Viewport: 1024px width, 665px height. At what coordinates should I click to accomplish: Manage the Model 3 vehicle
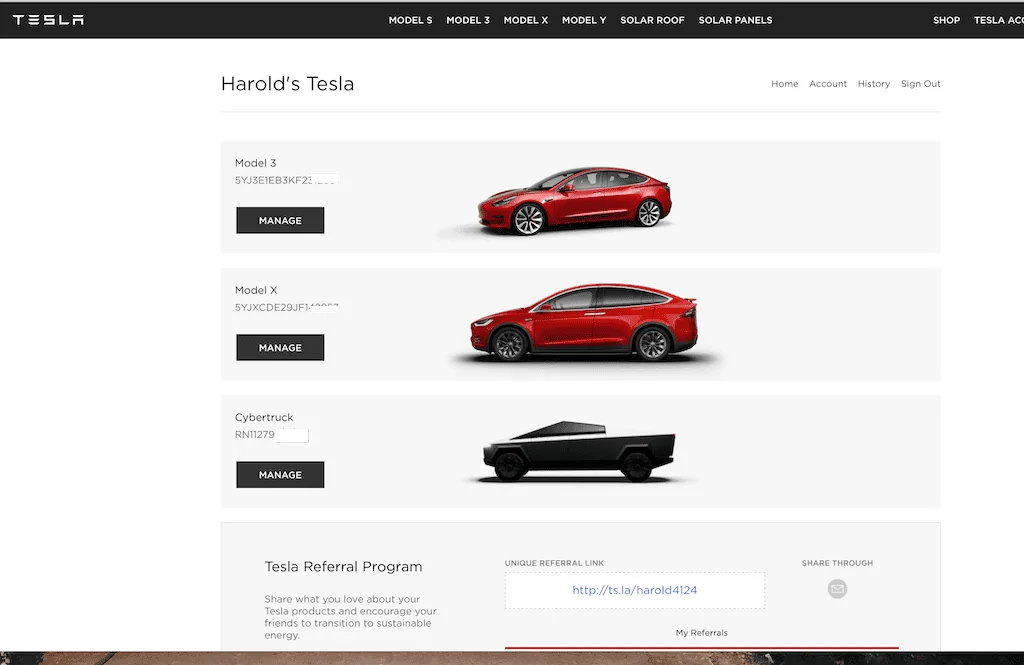[x=280, y=220]
